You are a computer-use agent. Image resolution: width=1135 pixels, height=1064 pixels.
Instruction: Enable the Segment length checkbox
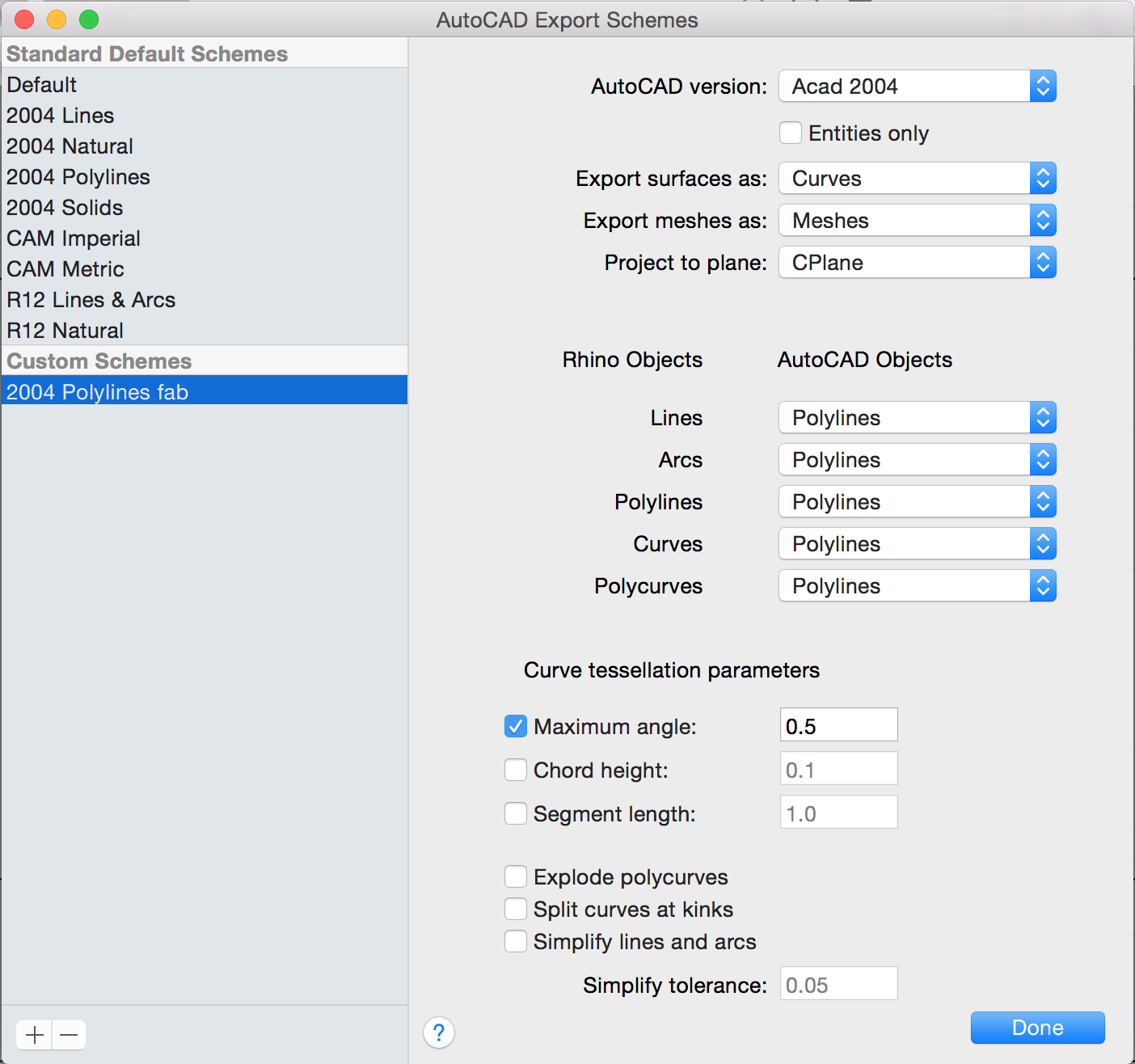[x=516, y=813]
